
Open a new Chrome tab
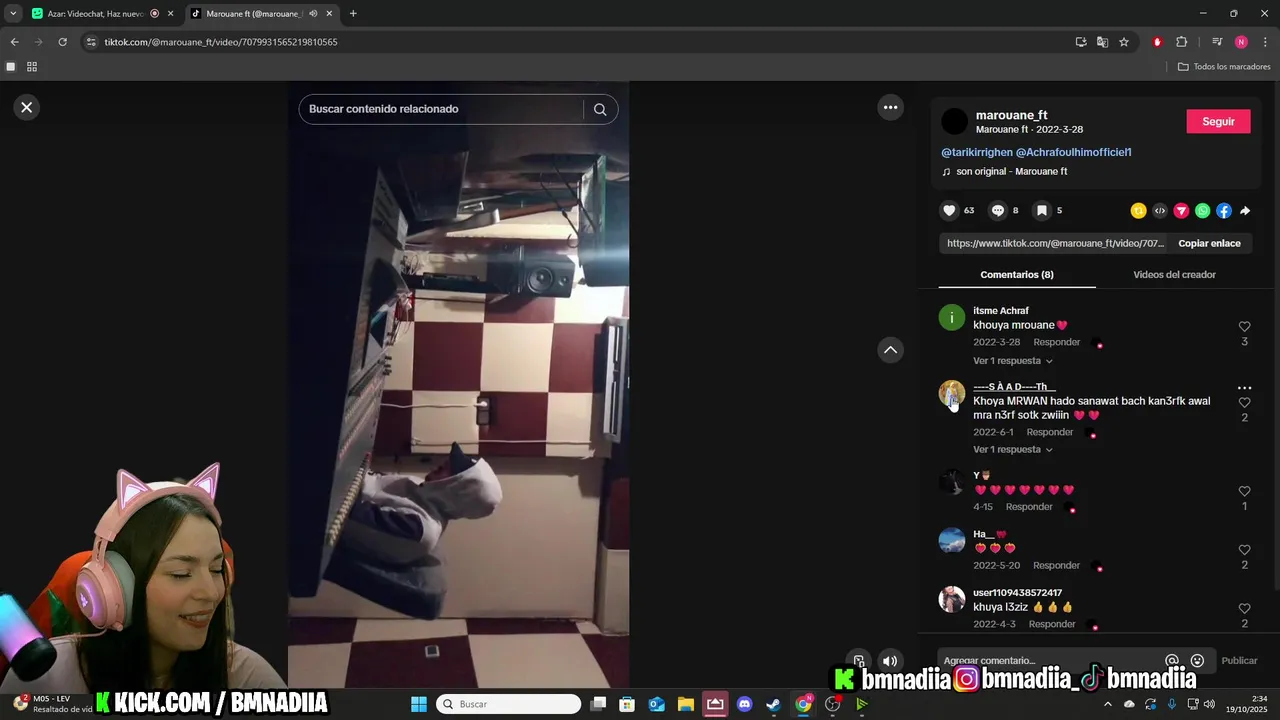[353, 14]
